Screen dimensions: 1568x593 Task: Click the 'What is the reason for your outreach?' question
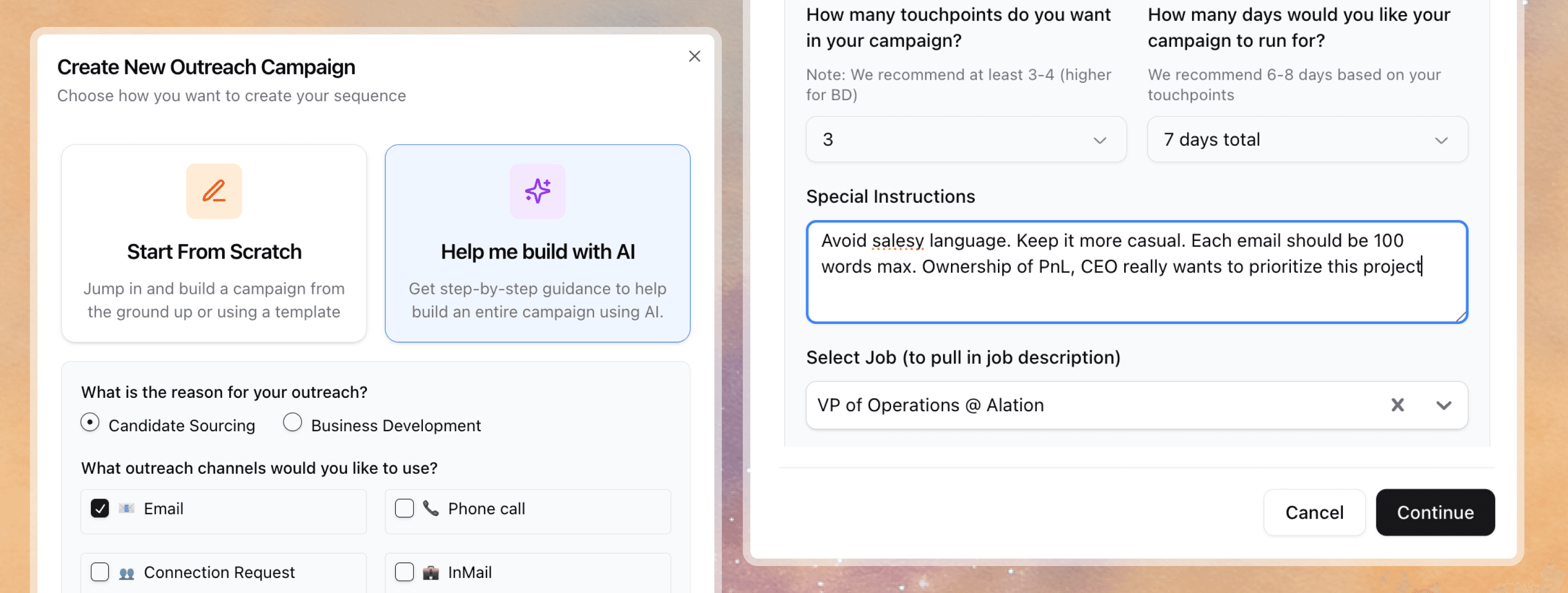224,392
